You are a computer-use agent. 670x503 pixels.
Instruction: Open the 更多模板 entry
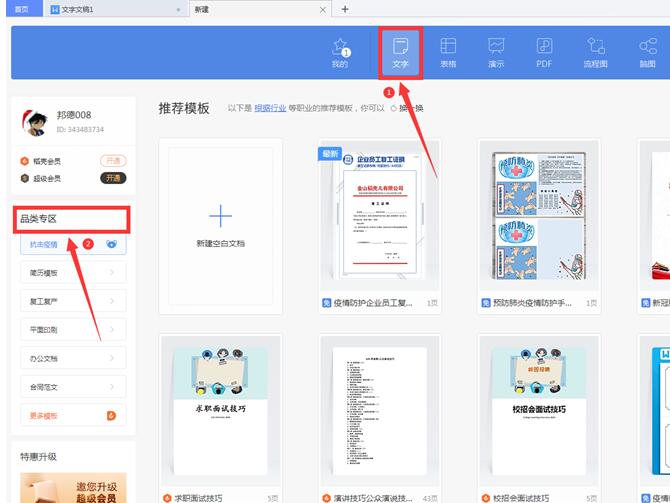[x=73, y=415]
